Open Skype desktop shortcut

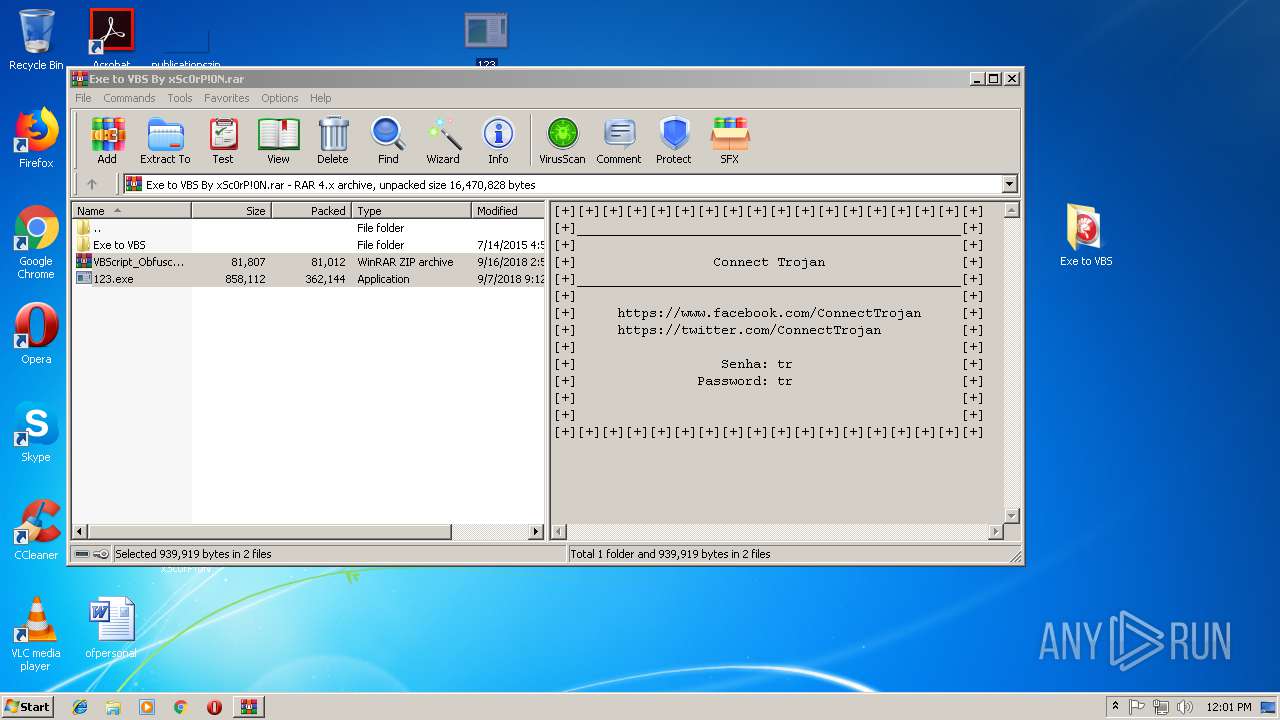tap(36, 432)
